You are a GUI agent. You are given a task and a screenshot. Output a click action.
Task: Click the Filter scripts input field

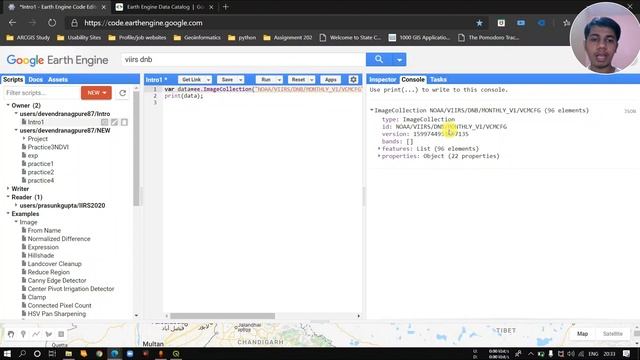tap(42, 93)
